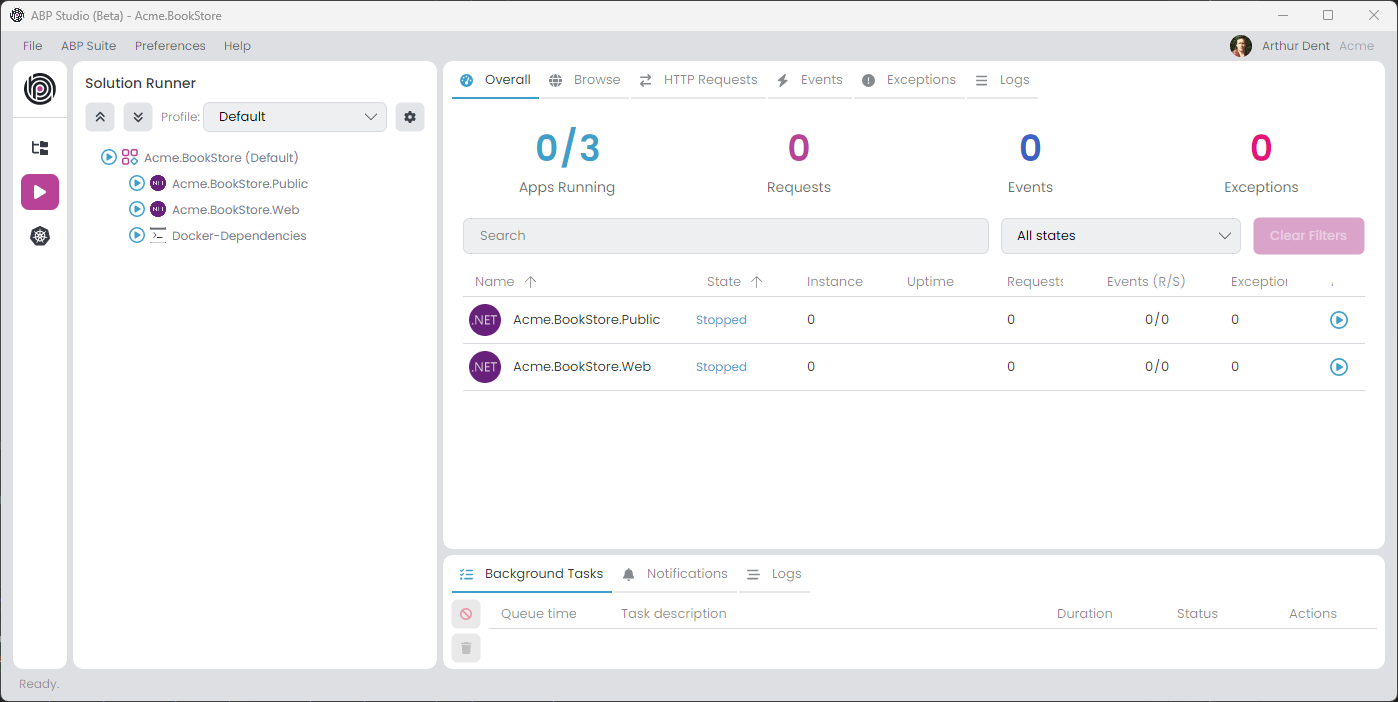Open the HTTP Requests tab

click(x=698, y=80)
